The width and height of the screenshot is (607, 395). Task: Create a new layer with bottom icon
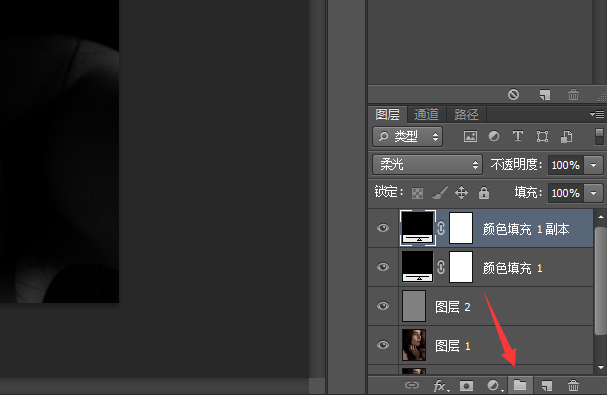[x=547, y=385]
